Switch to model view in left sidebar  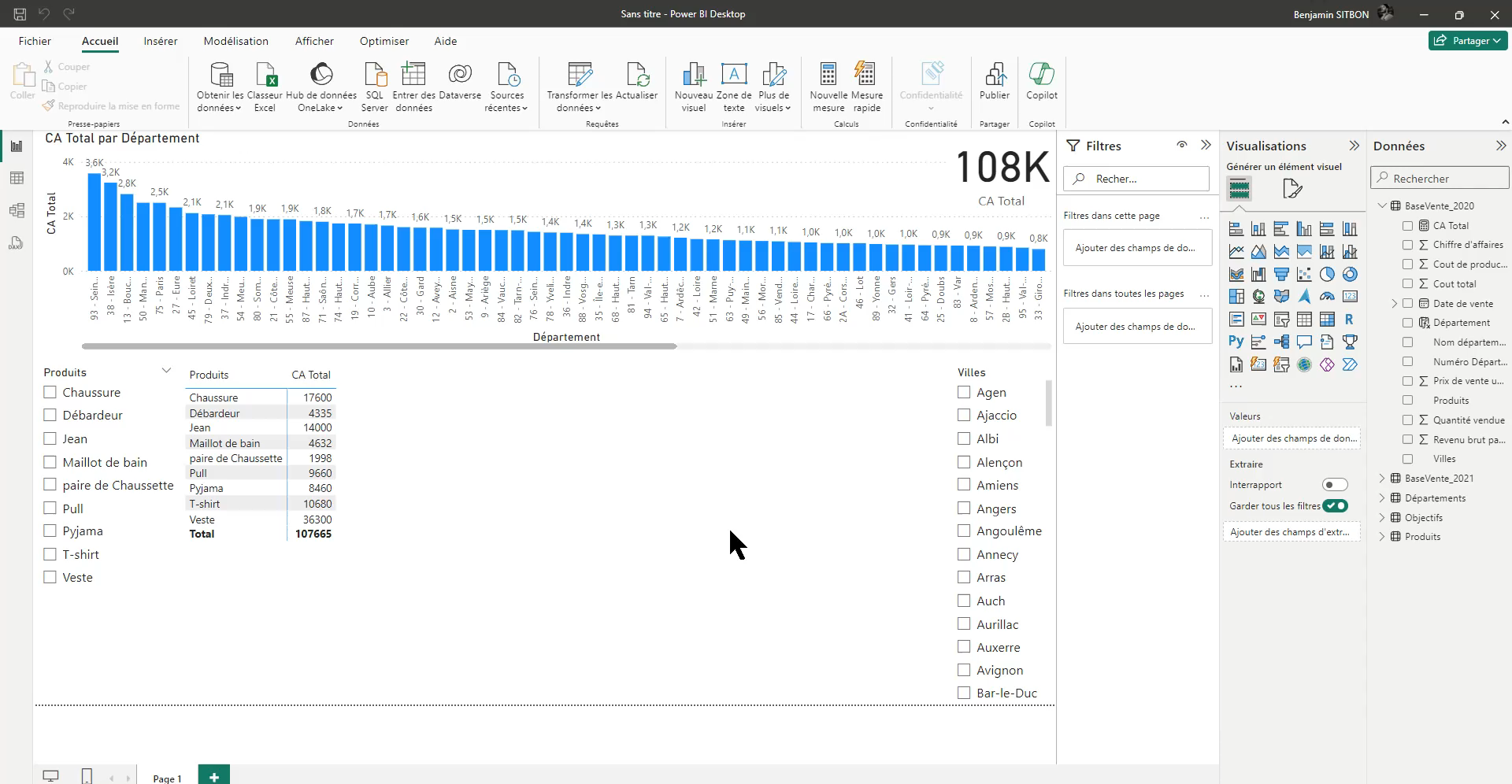coord(17,210)
